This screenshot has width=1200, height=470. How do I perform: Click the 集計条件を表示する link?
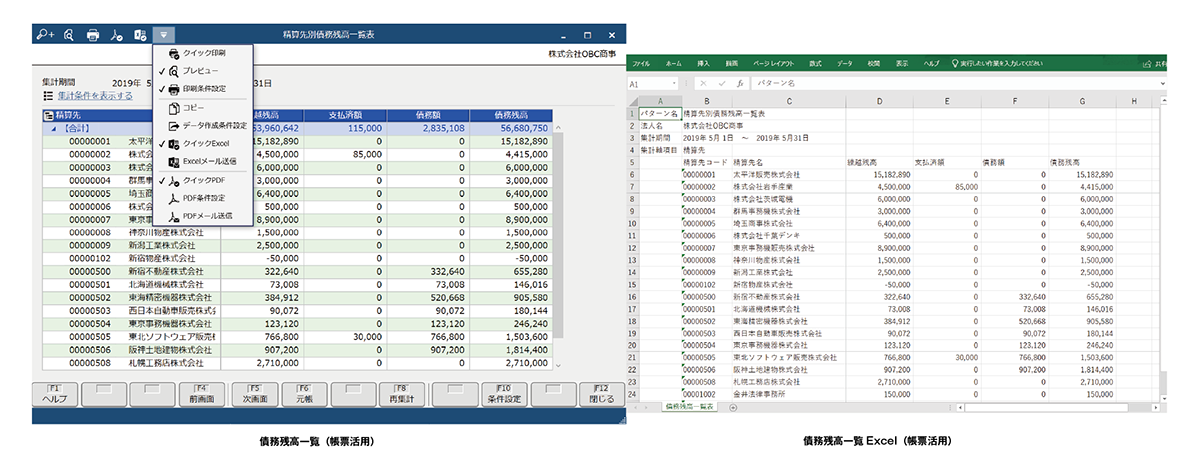(x=95, y=96)
